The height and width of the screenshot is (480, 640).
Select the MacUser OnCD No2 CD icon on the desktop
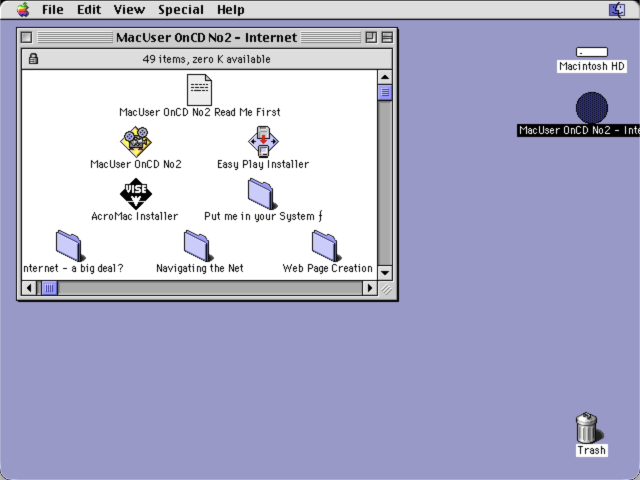coord(592,108)
